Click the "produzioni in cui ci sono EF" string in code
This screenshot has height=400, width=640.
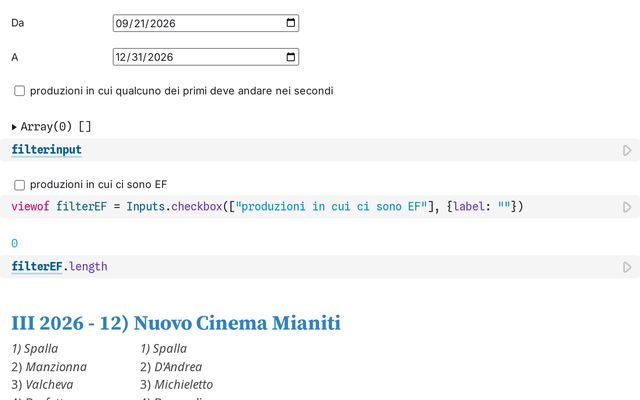pos(331,207)
